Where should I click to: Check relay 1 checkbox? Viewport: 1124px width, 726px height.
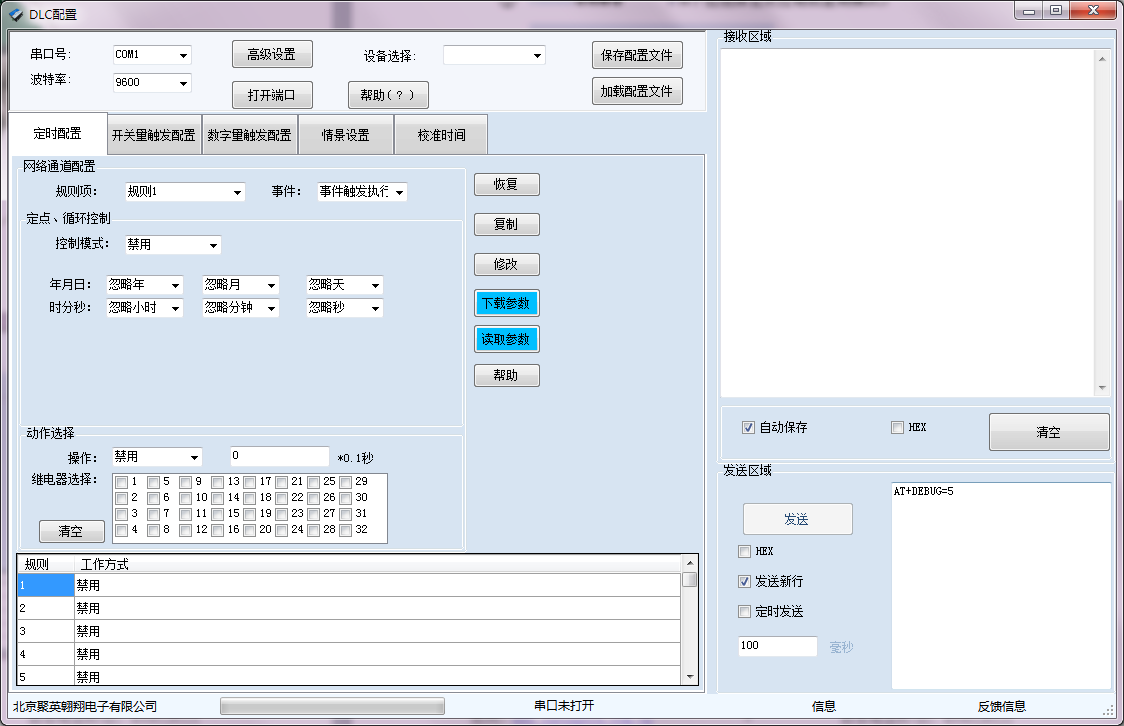121,482
